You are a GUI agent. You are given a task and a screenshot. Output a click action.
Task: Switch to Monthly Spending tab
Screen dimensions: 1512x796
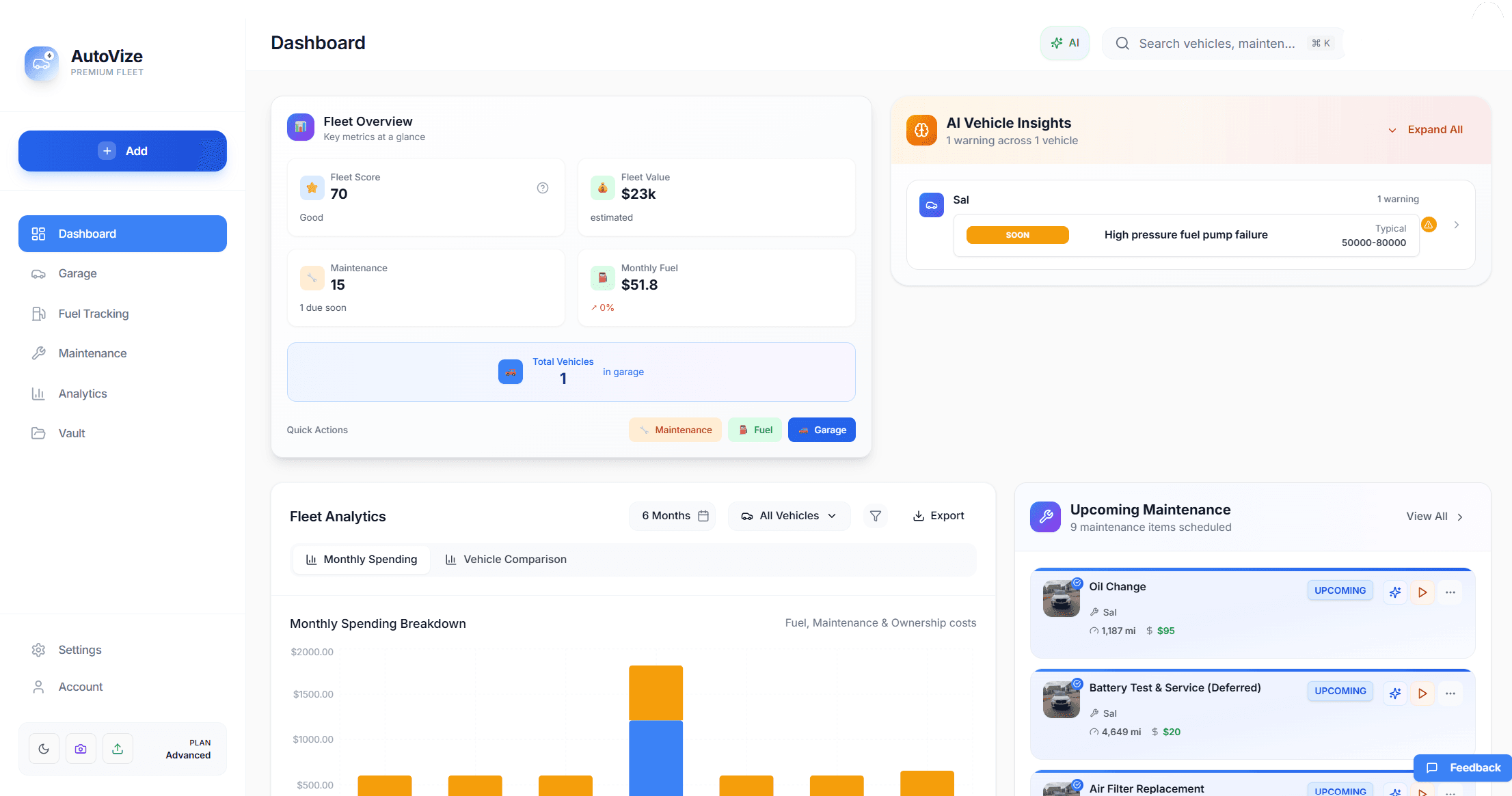(362, 560)
